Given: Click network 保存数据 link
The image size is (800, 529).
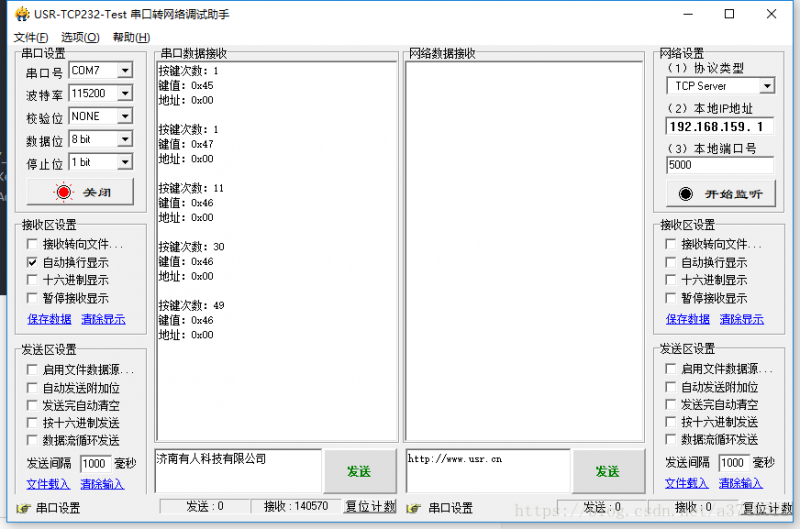Looking at the screenshot, I should coord(688,319).
